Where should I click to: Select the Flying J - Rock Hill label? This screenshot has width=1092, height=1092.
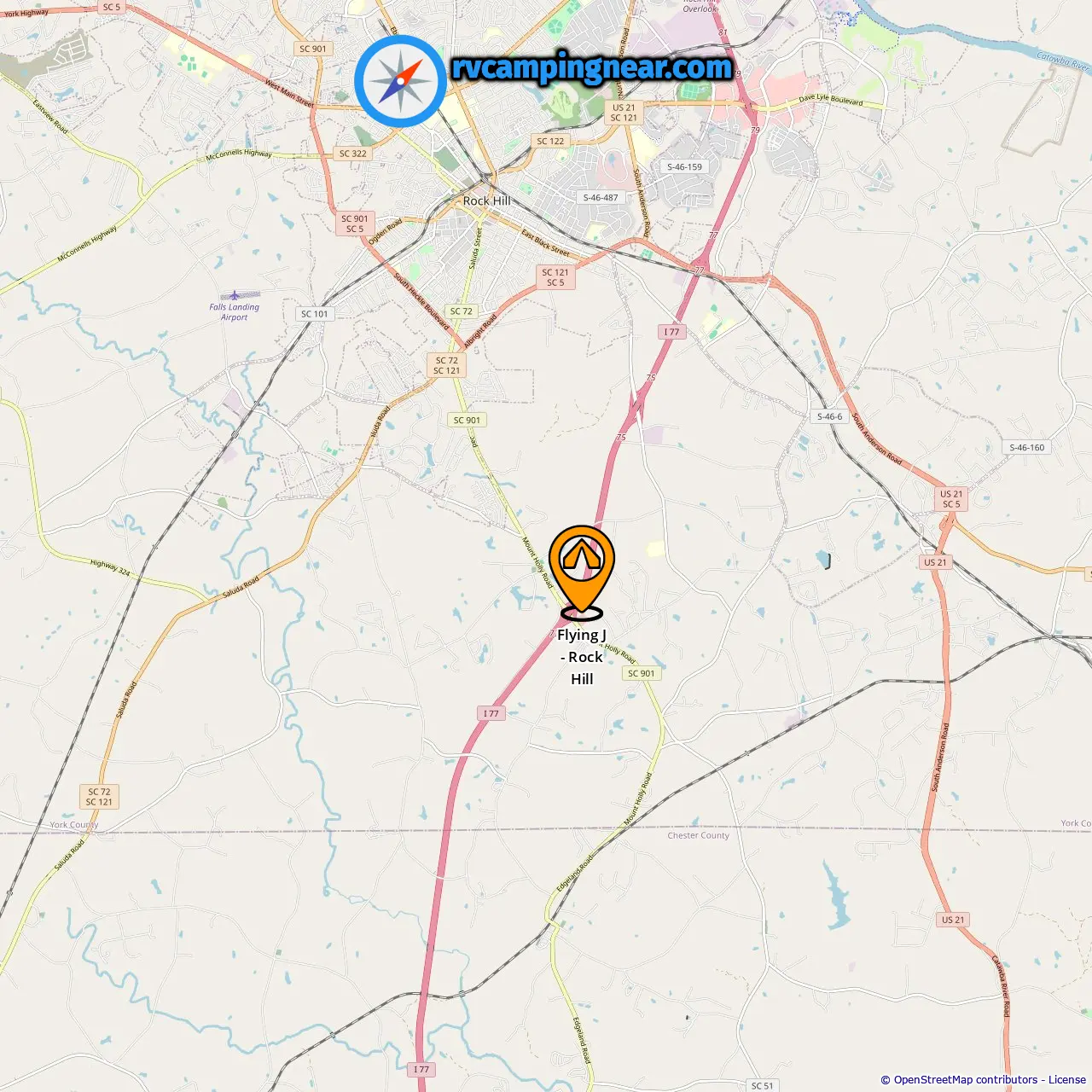pyautogui.click(x=582, y=657)
